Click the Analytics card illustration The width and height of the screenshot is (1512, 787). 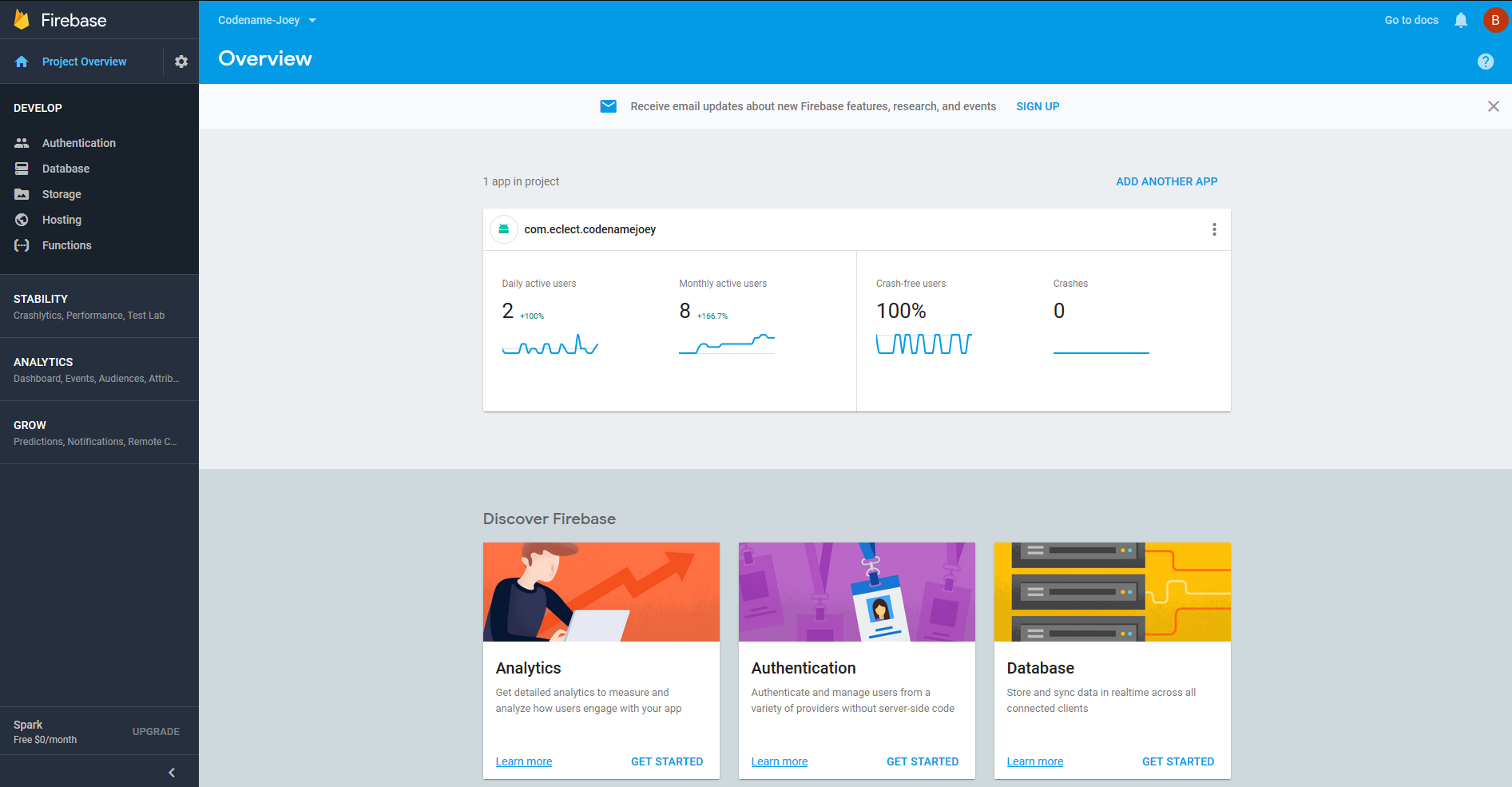pyautogui.click(x=601, y=592)
